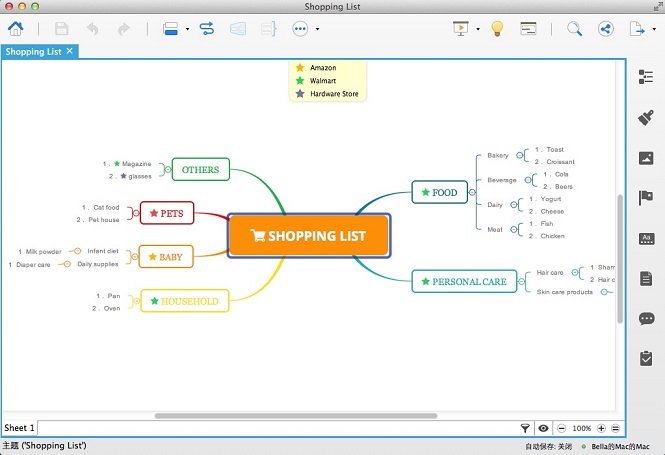Select the SHOPPING LIST central topic
This screenshot has height=455, width=665.
308,236
